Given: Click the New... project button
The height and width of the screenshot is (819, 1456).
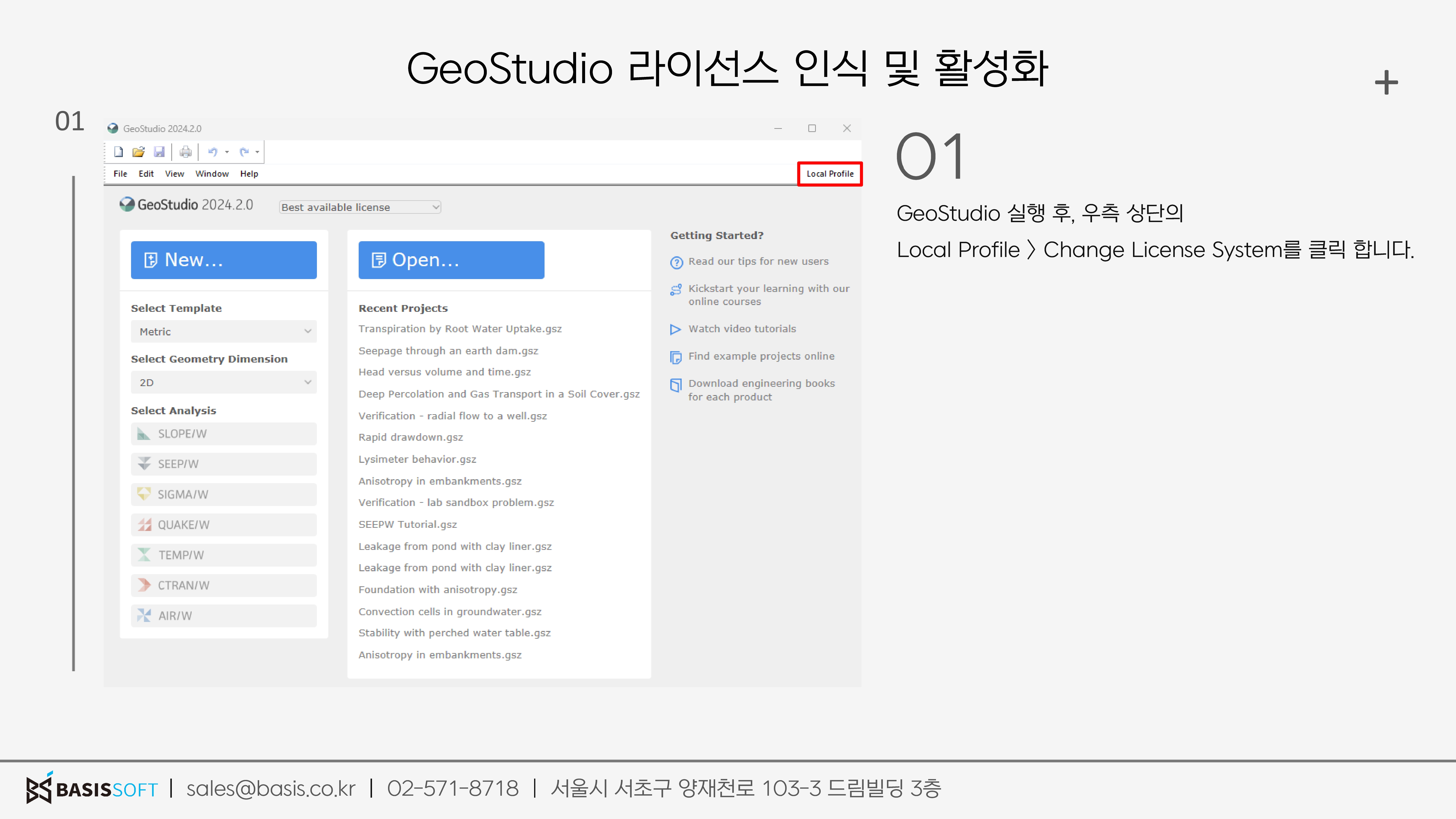Looking at the screenshot, I should (224, 260).
